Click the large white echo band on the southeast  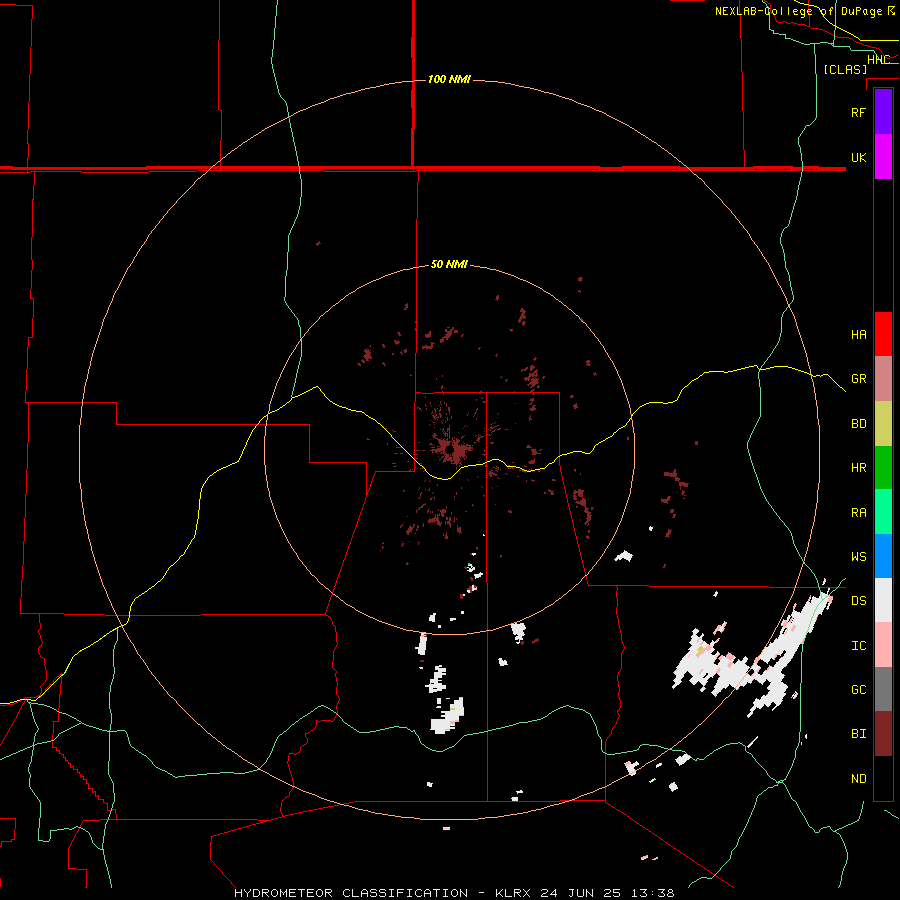[752, 654]
